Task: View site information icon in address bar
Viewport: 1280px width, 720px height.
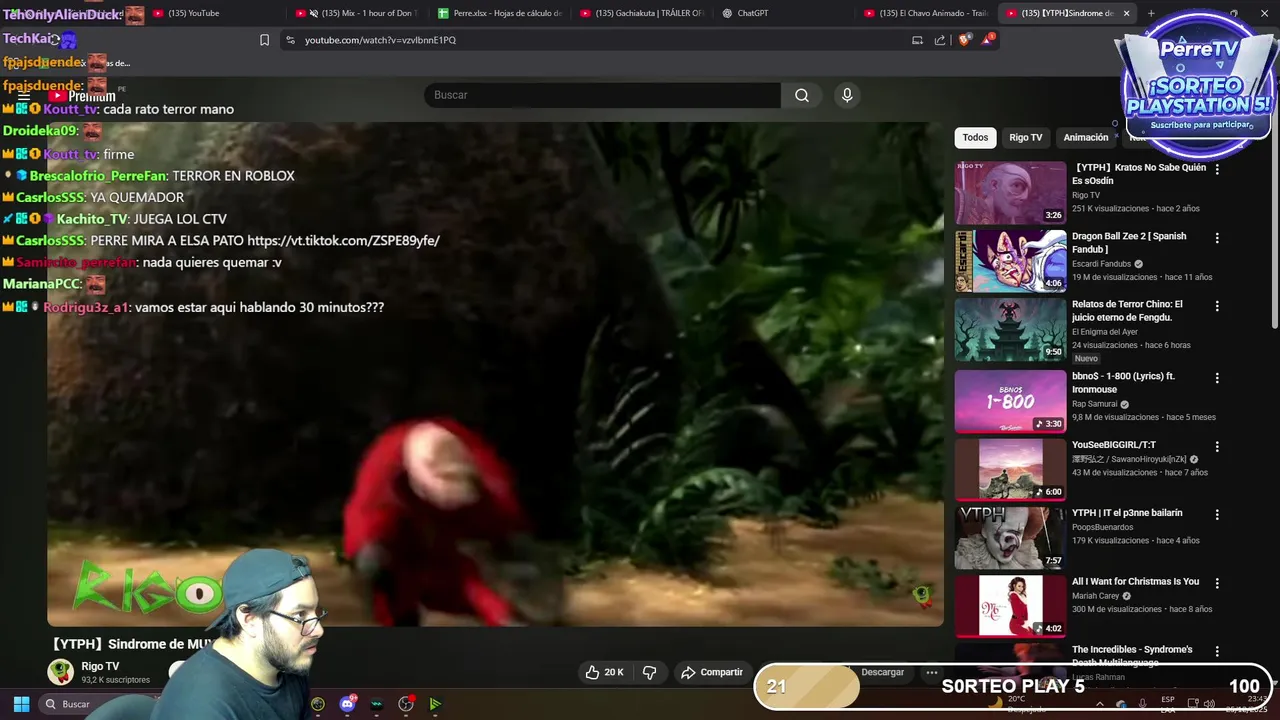Action: [290, 40]
